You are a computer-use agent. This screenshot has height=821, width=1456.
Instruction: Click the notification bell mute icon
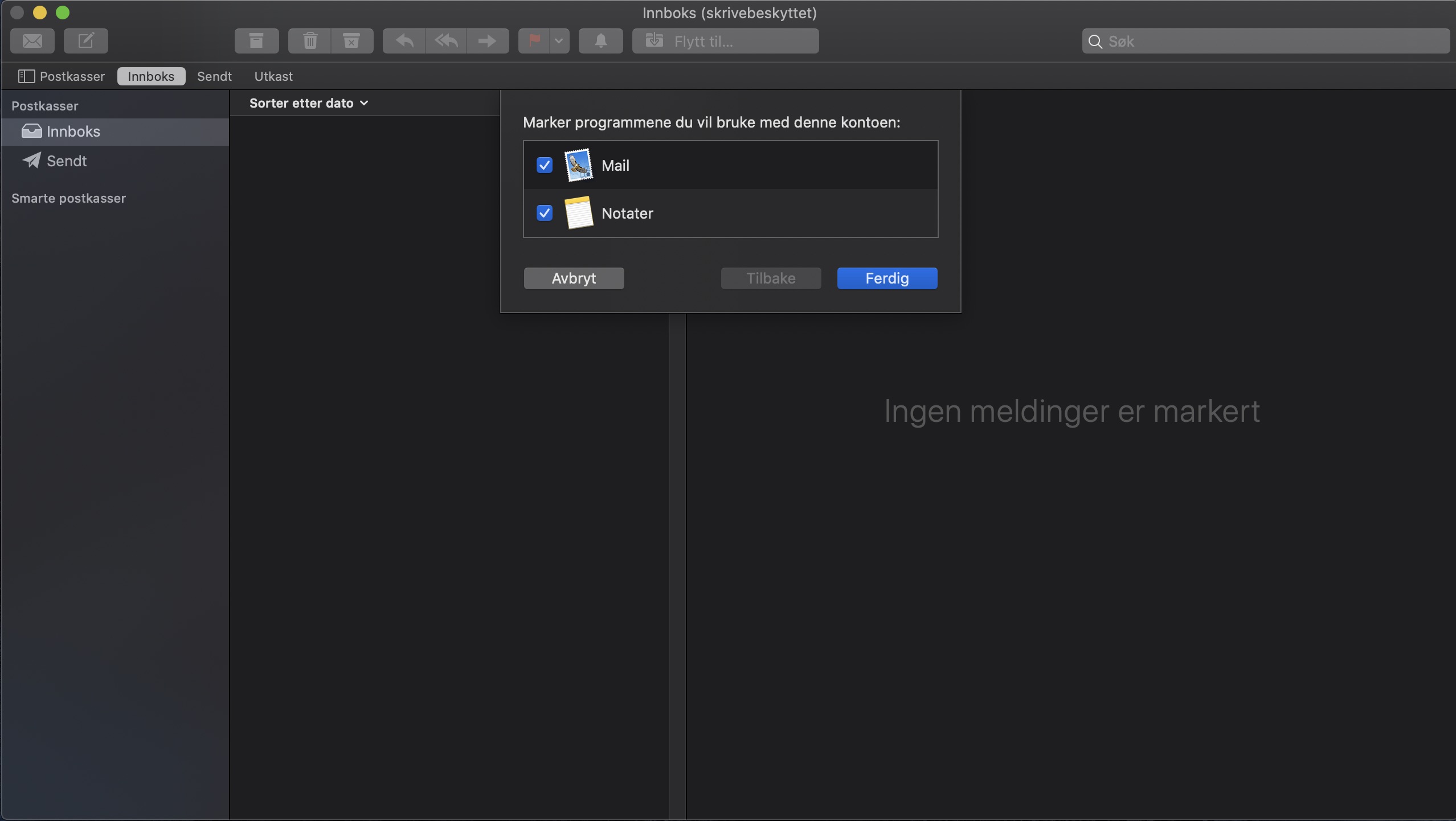coord(601,41)
